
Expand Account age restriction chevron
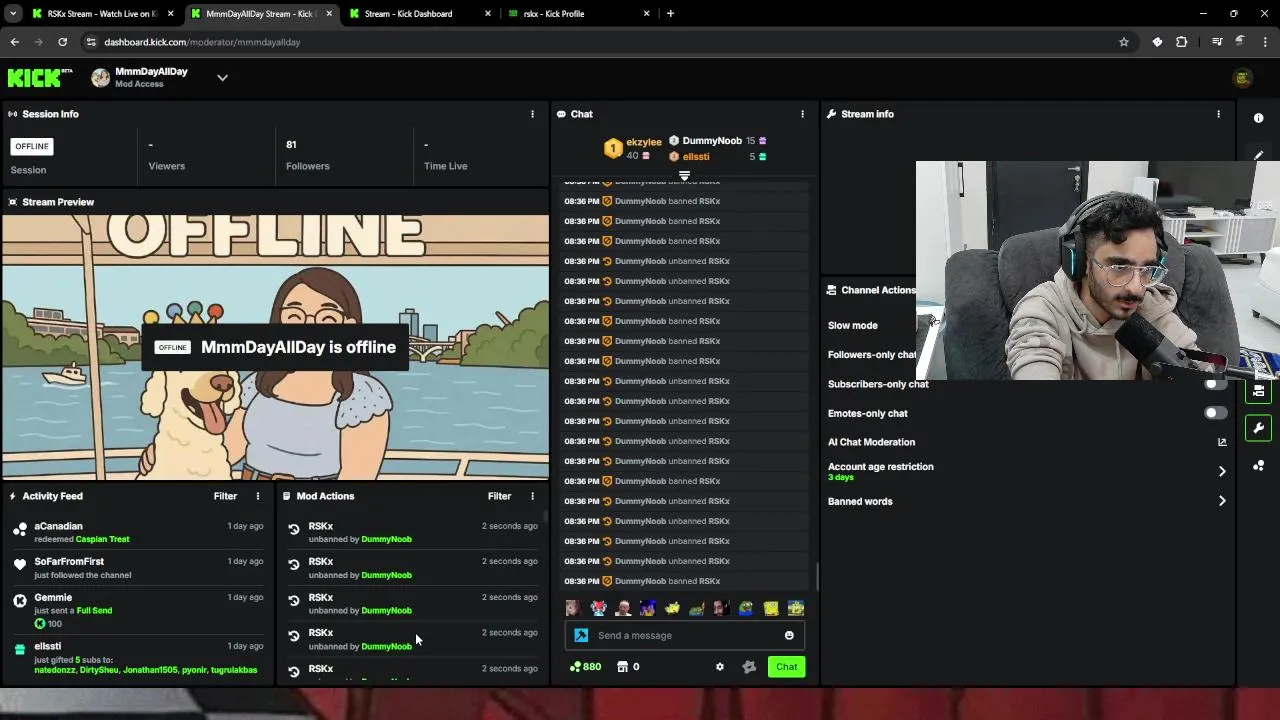click(1222, 471)
